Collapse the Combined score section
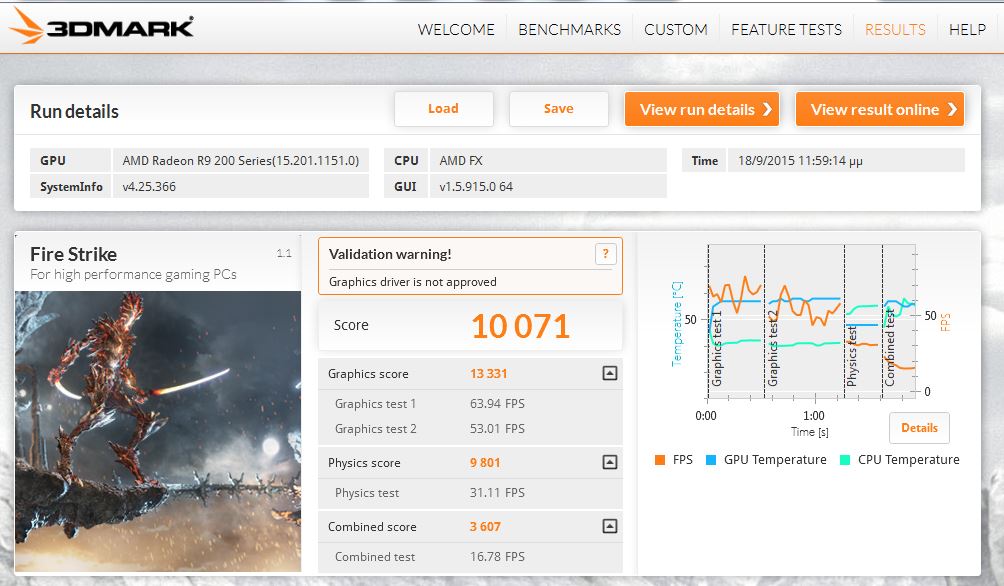 click(610, 526)
